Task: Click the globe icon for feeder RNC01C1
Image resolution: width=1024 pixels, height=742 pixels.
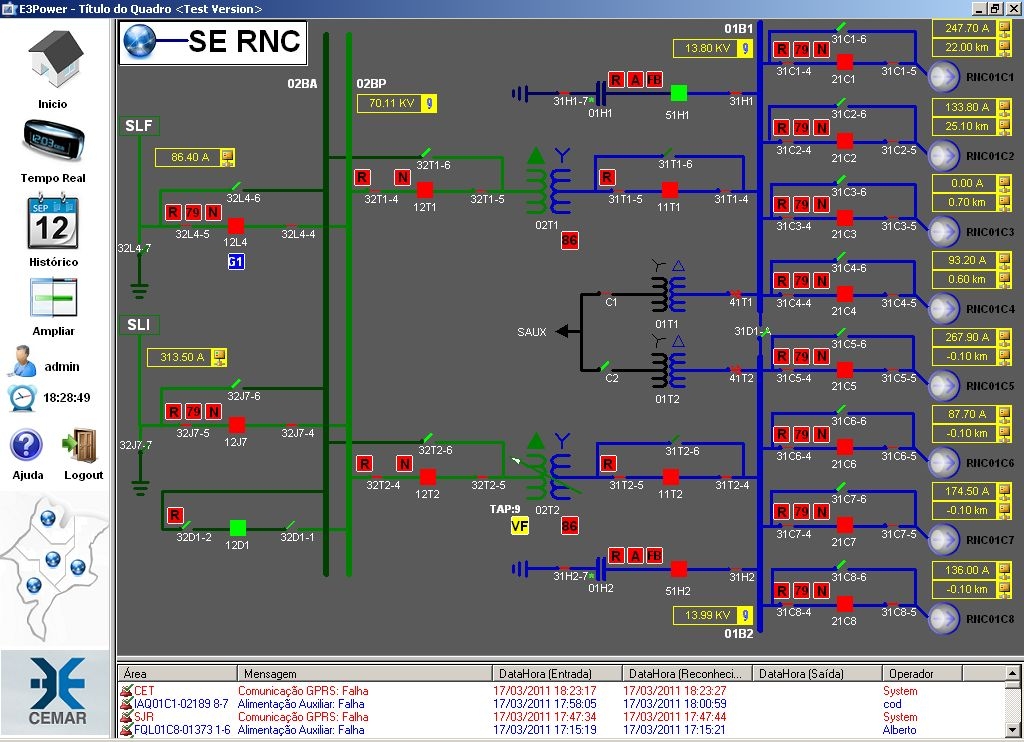Action: (x=943, y=77)
